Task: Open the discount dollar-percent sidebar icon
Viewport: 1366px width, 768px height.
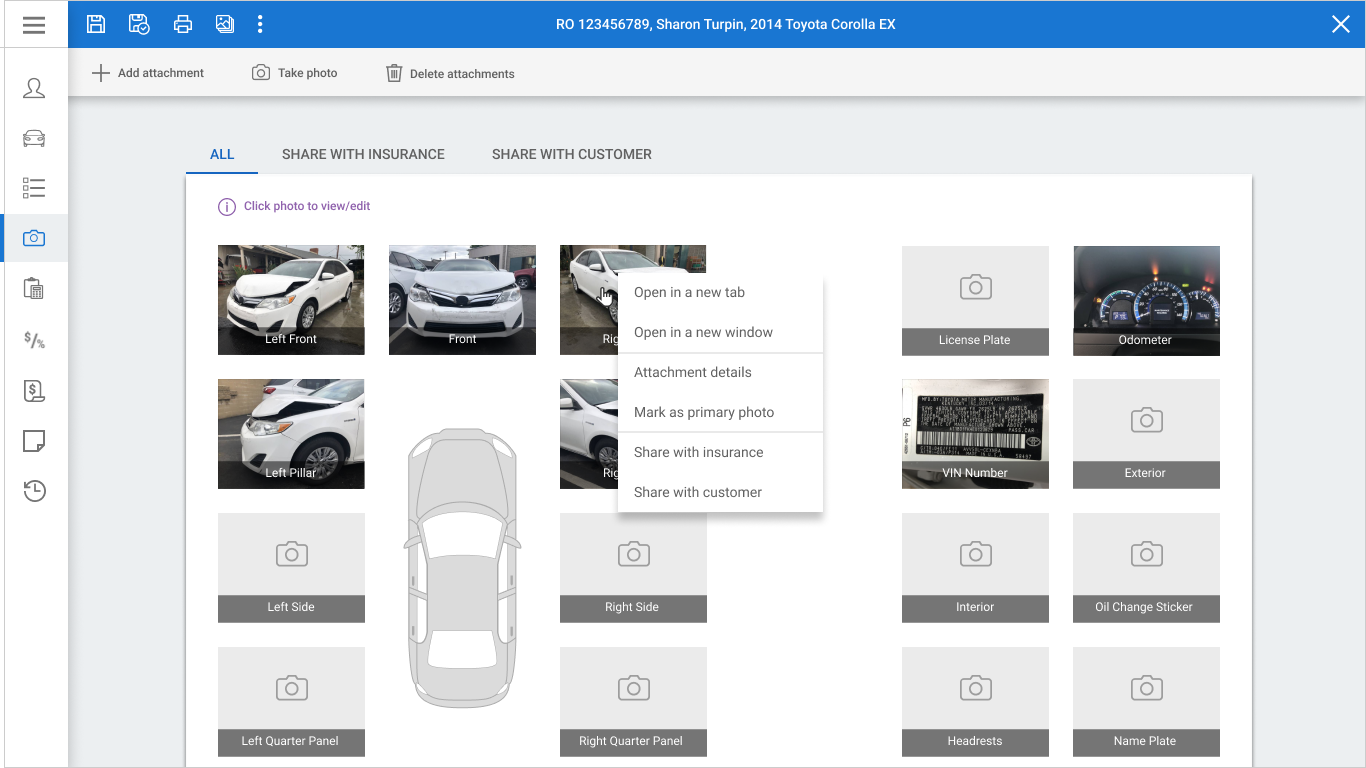Action: pyautogui.click(x=34, y=340)
